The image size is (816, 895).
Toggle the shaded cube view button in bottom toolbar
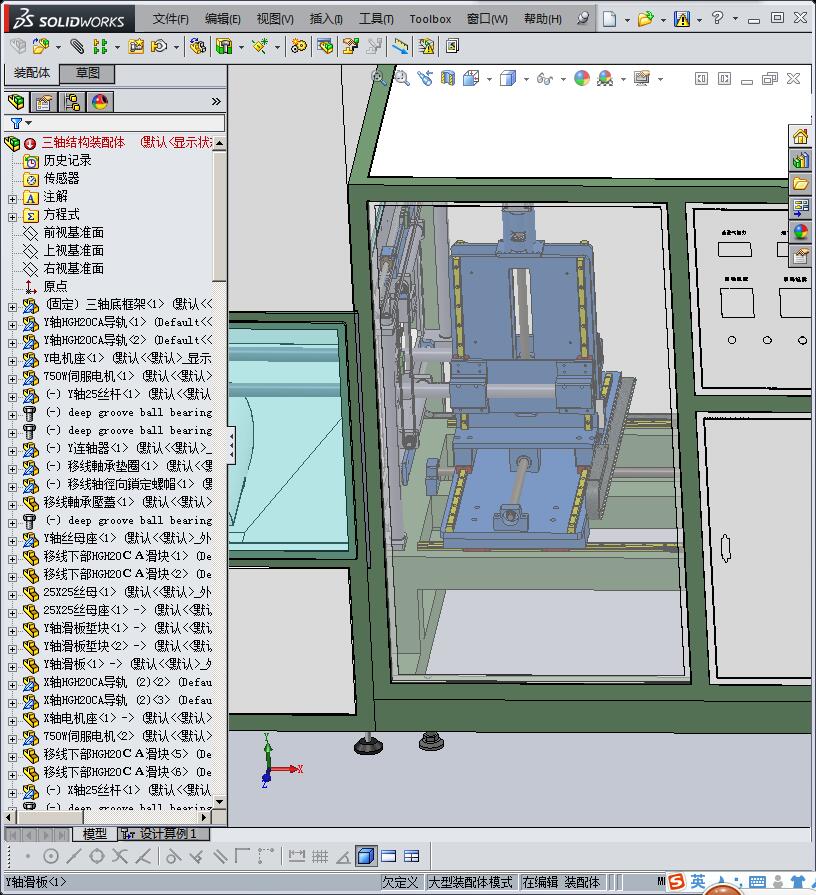(x=365, y=856)
